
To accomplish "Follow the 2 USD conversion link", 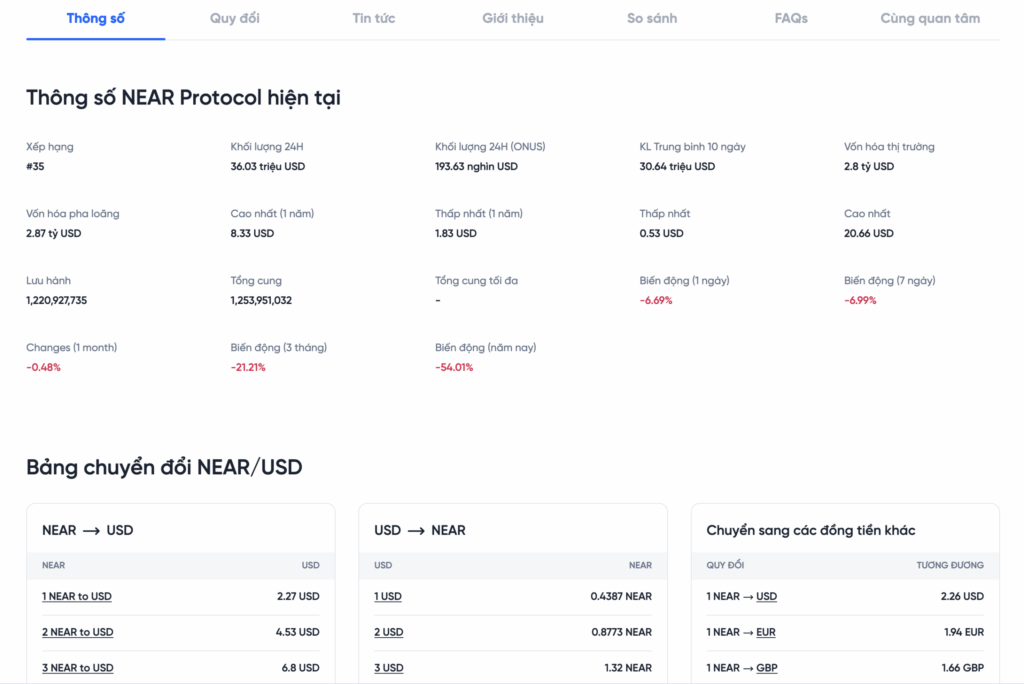I will point(389,632).
